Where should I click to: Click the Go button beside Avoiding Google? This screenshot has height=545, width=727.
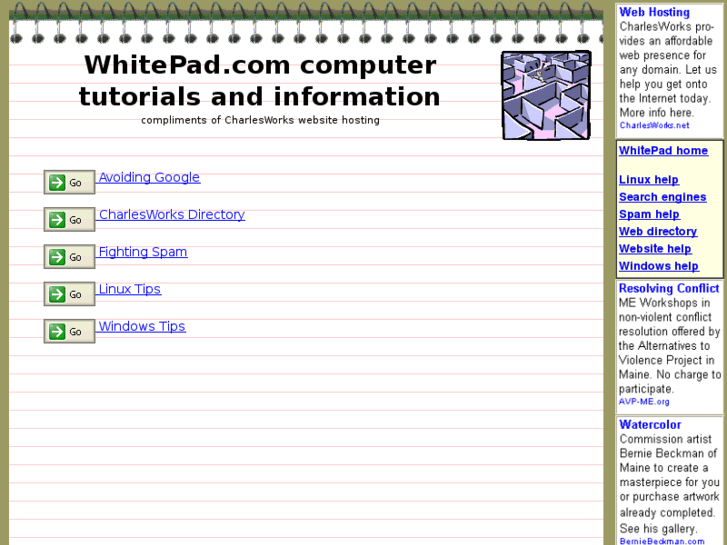[x=70, y=182]
